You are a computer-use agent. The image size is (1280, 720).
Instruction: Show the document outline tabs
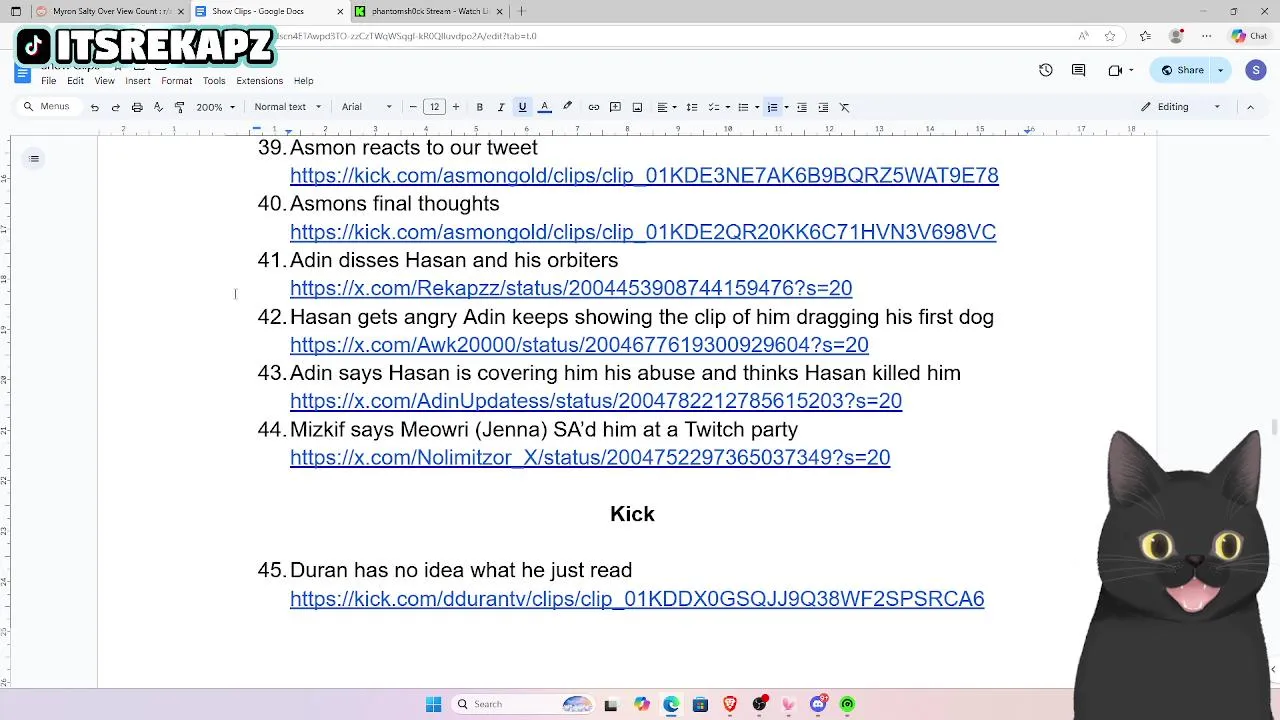pos(34,158)
